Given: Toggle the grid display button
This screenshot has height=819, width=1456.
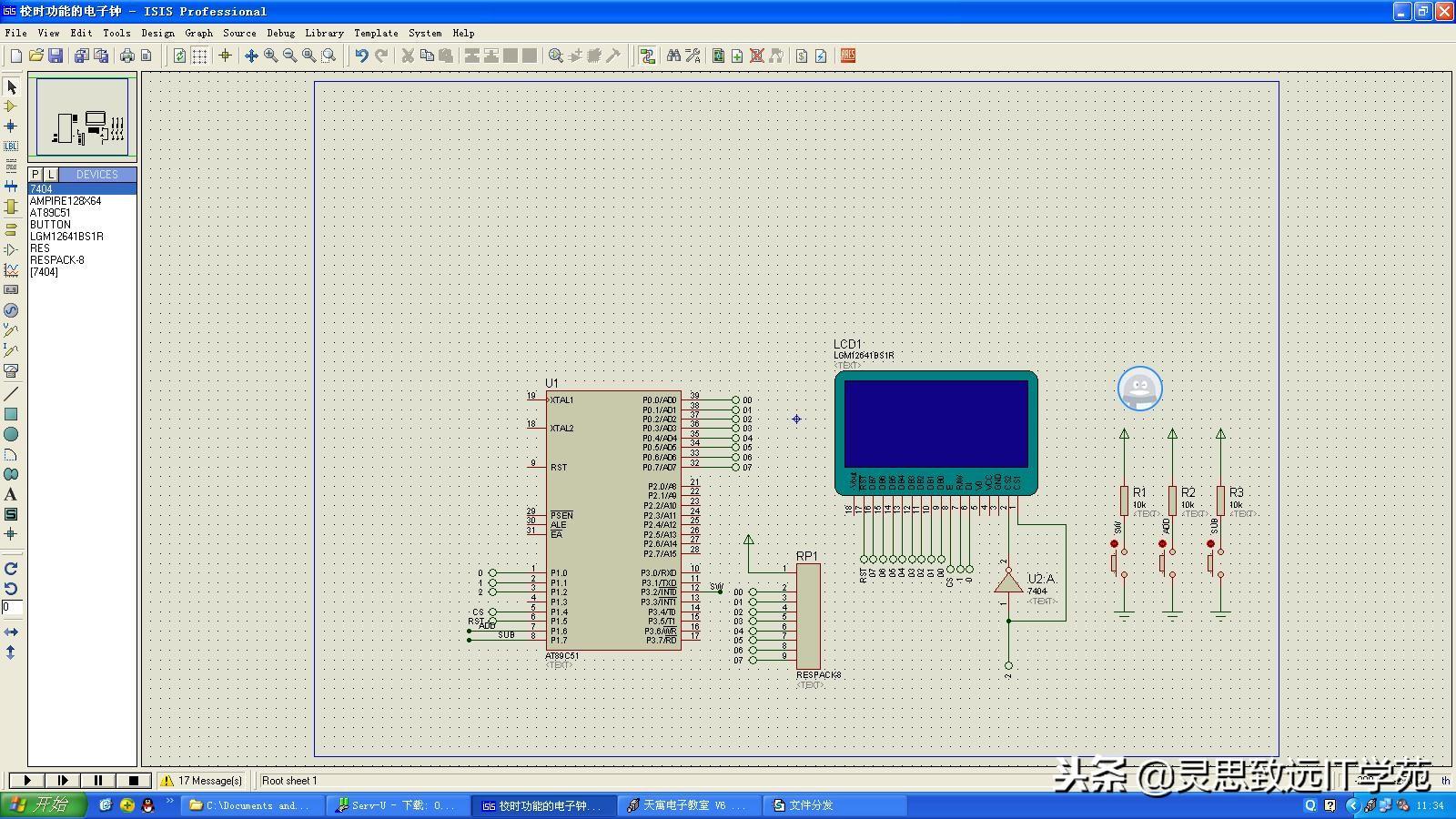Looking at the screenshot, I should tap(199, 56).
